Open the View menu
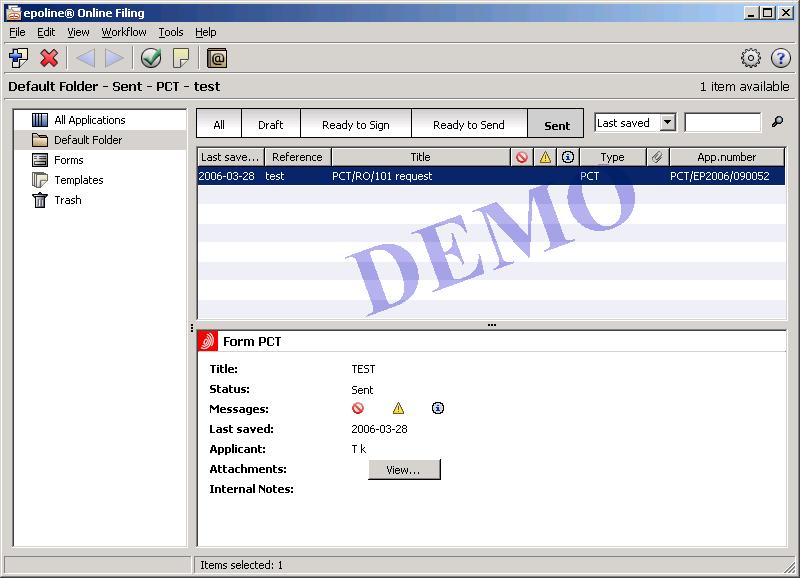 coord(78,32)
